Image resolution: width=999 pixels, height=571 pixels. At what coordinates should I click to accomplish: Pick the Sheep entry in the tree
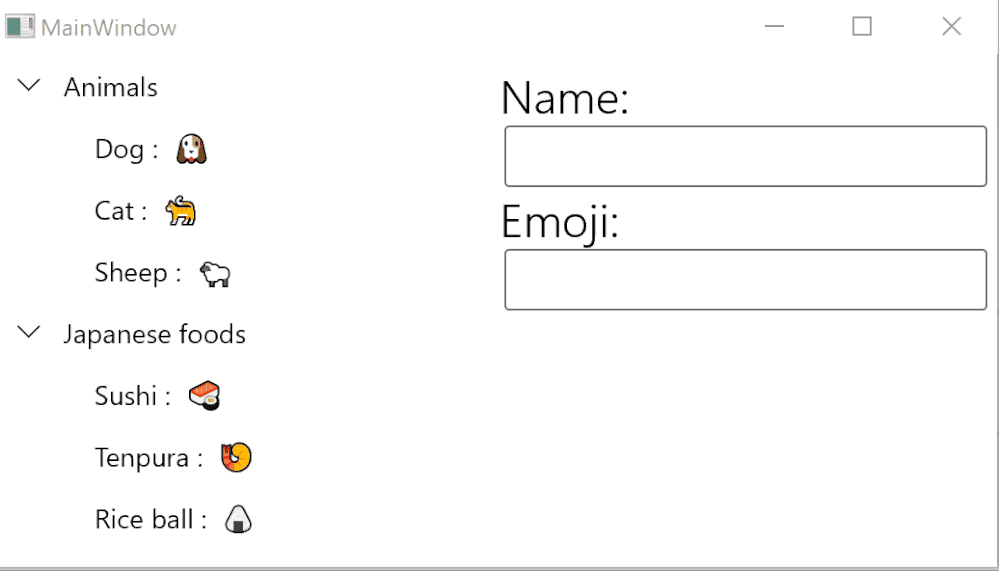click(x=131, y=273)
